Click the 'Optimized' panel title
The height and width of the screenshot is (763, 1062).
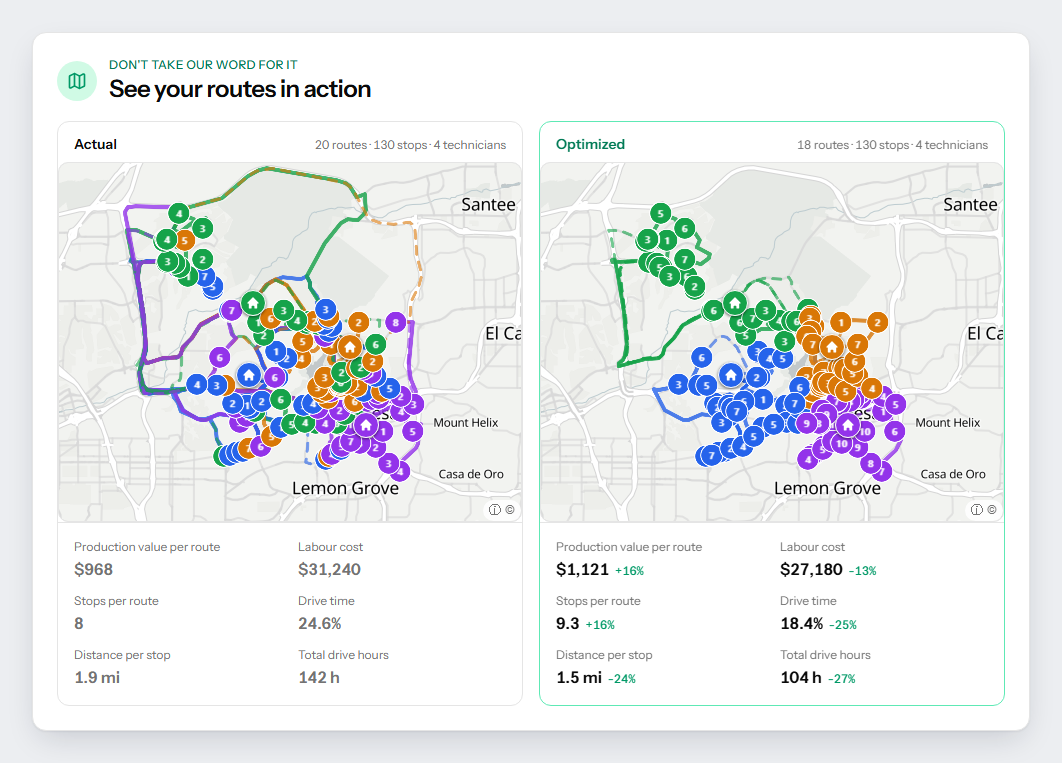point(591,144)
